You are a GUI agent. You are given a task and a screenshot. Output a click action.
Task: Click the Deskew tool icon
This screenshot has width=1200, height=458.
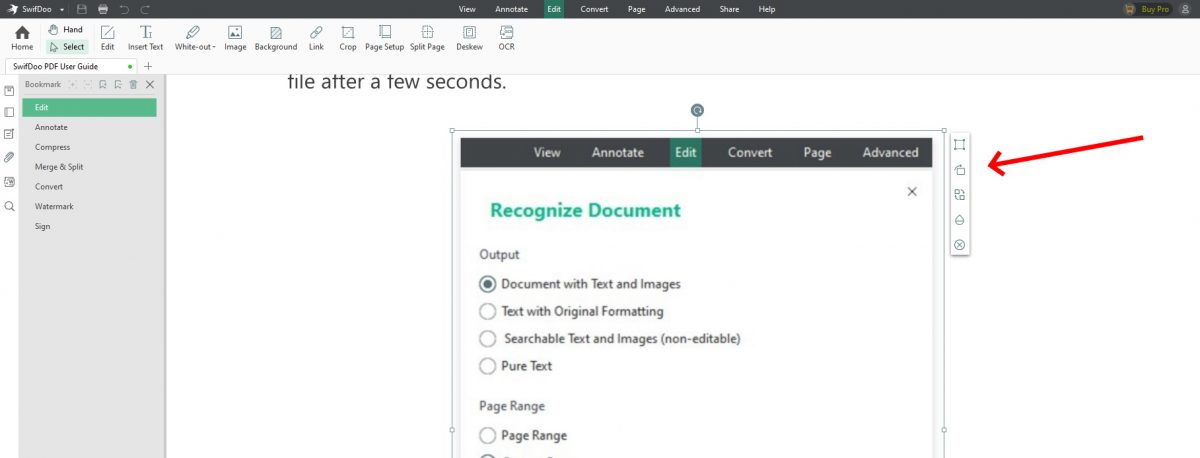(469, 38)
